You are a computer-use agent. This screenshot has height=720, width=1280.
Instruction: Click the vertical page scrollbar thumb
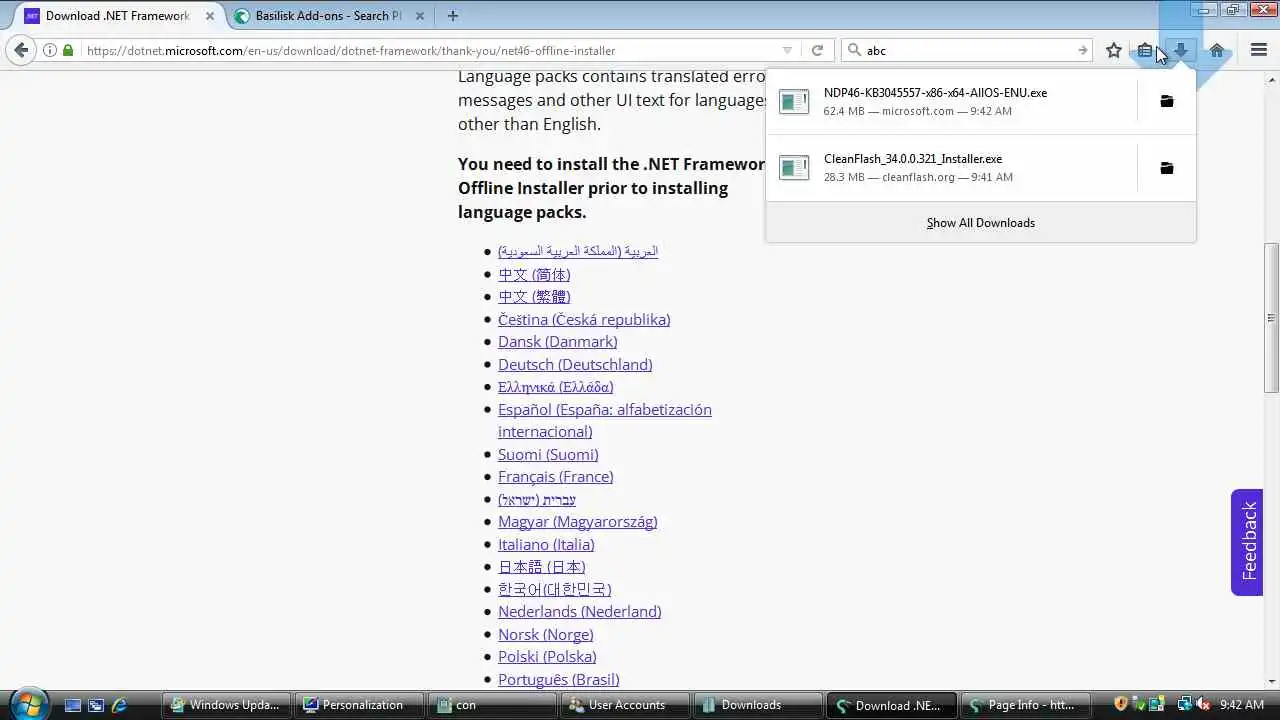[x=1271, y=318]
